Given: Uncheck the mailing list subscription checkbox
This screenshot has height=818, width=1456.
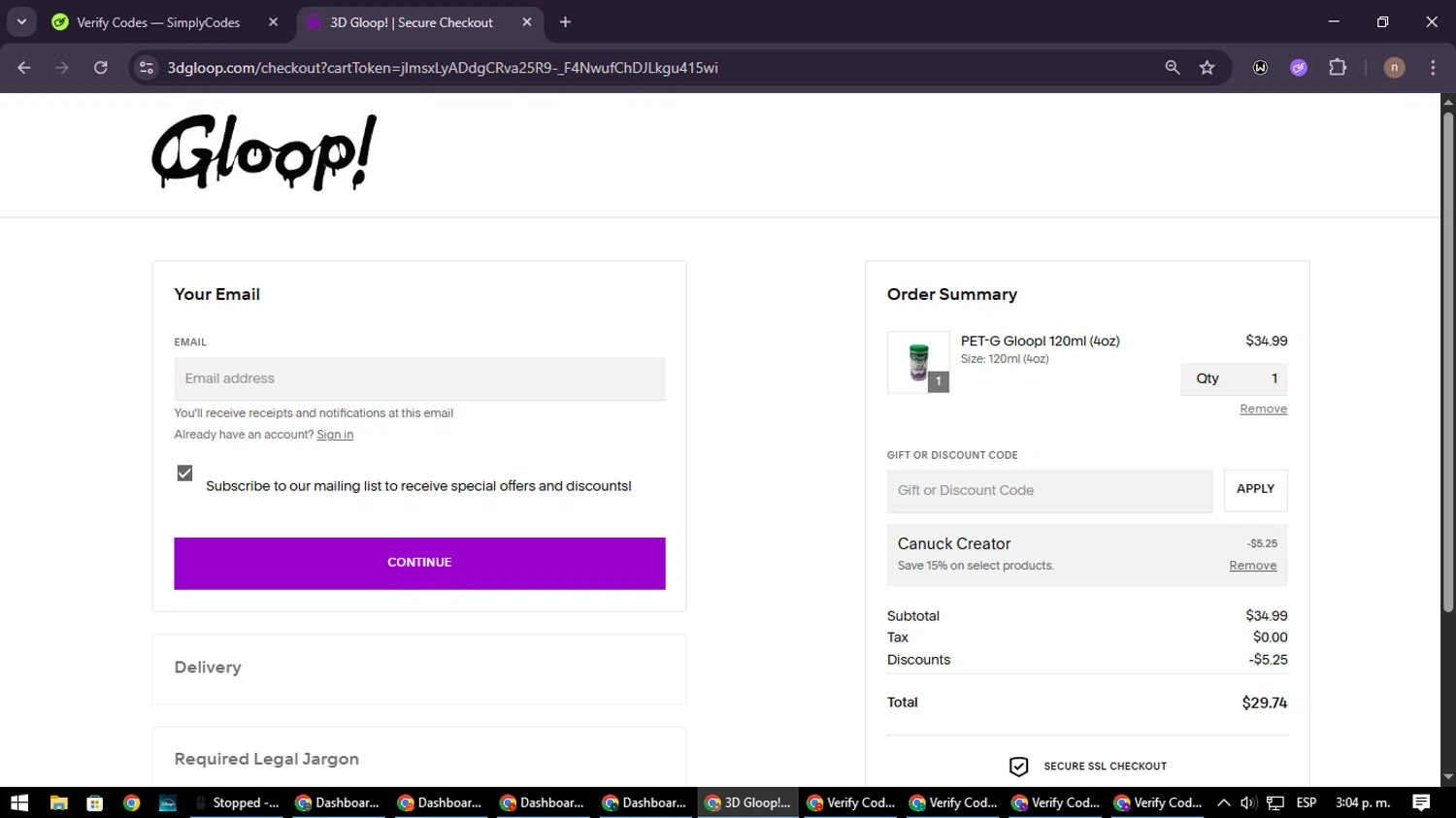Looking at the screenshot, I should (184, 473).
